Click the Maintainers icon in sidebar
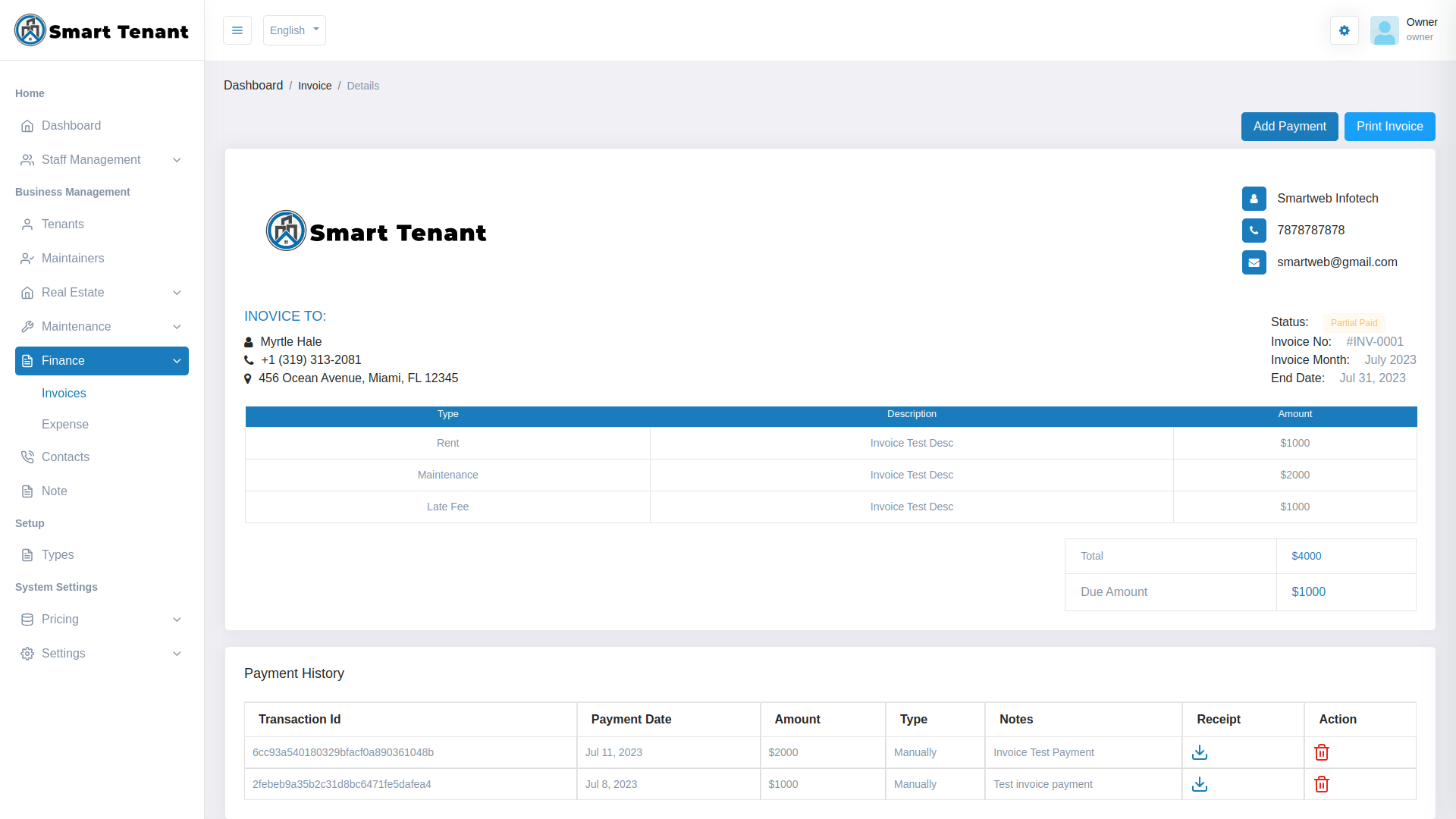 [x=27, y=259]
